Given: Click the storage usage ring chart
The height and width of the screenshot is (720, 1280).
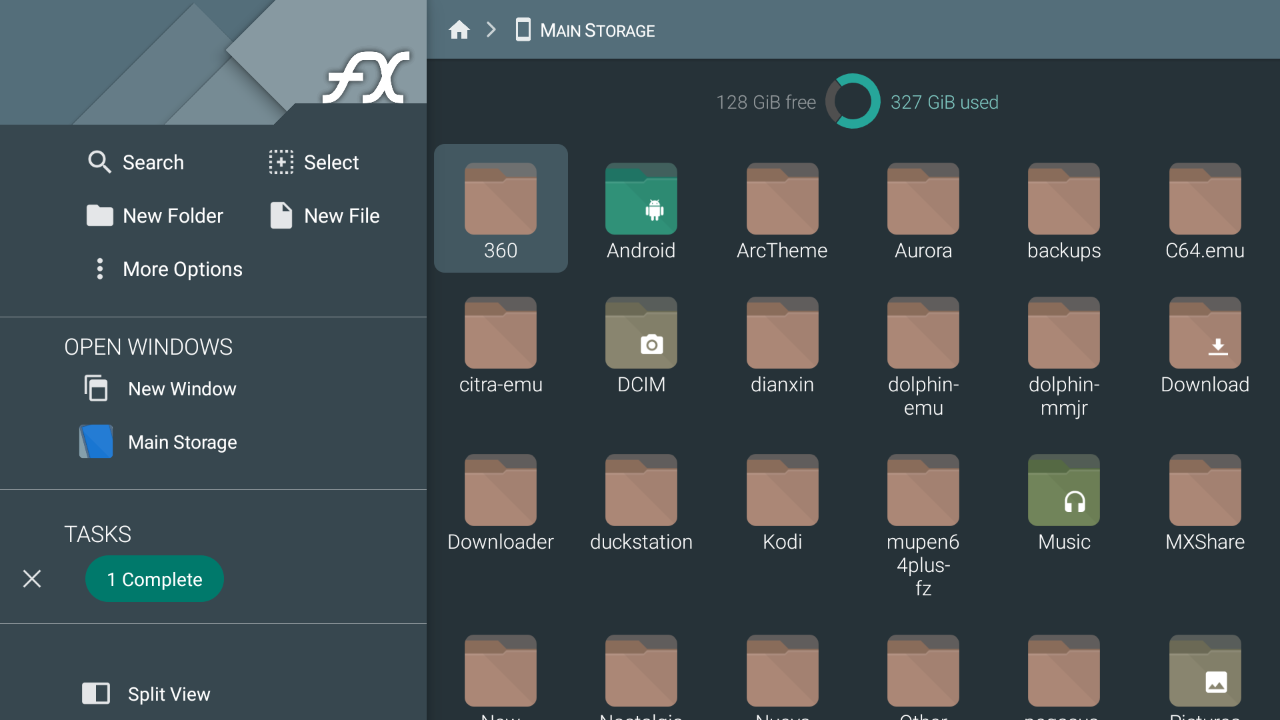Looking at the screenshot, I should (853, 102).
